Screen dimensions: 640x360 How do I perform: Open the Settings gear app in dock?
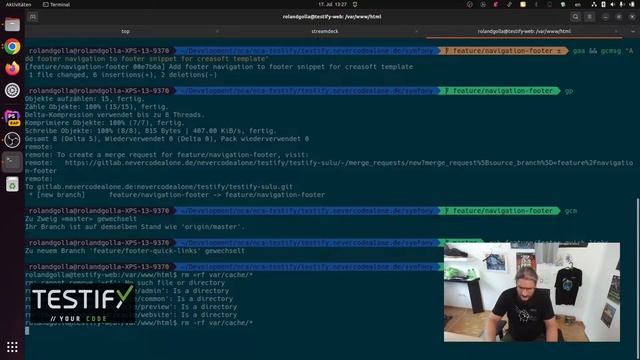coord(12,90)
